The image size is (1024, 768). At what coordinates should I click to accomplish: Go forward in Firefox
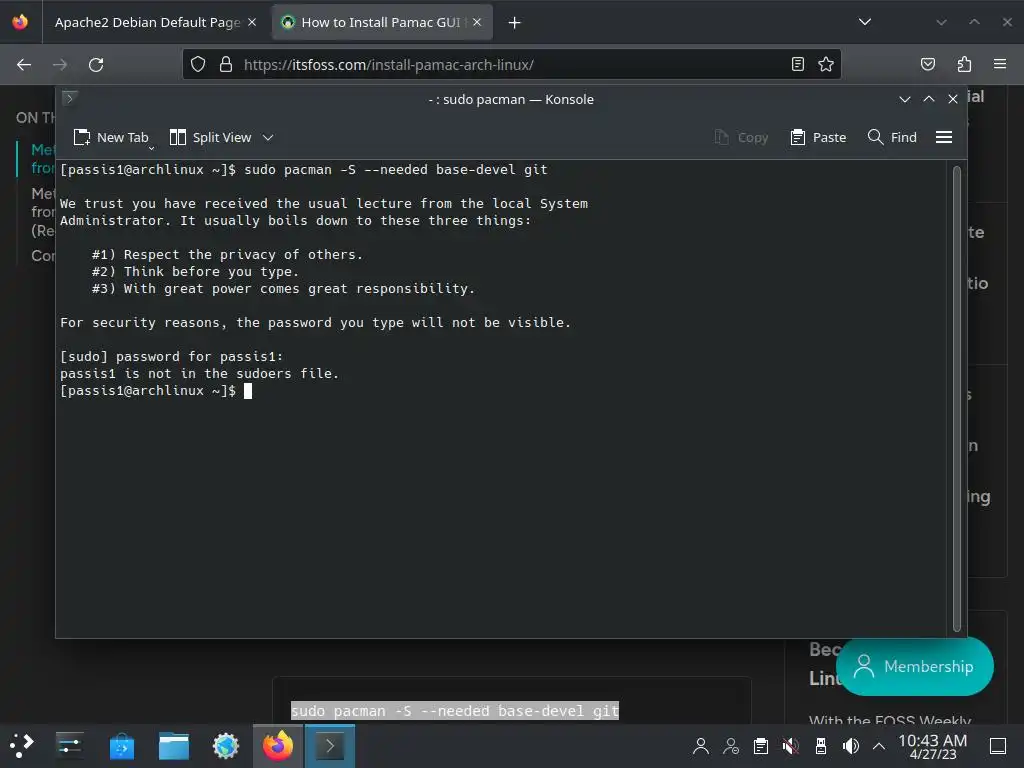[60, 65]
